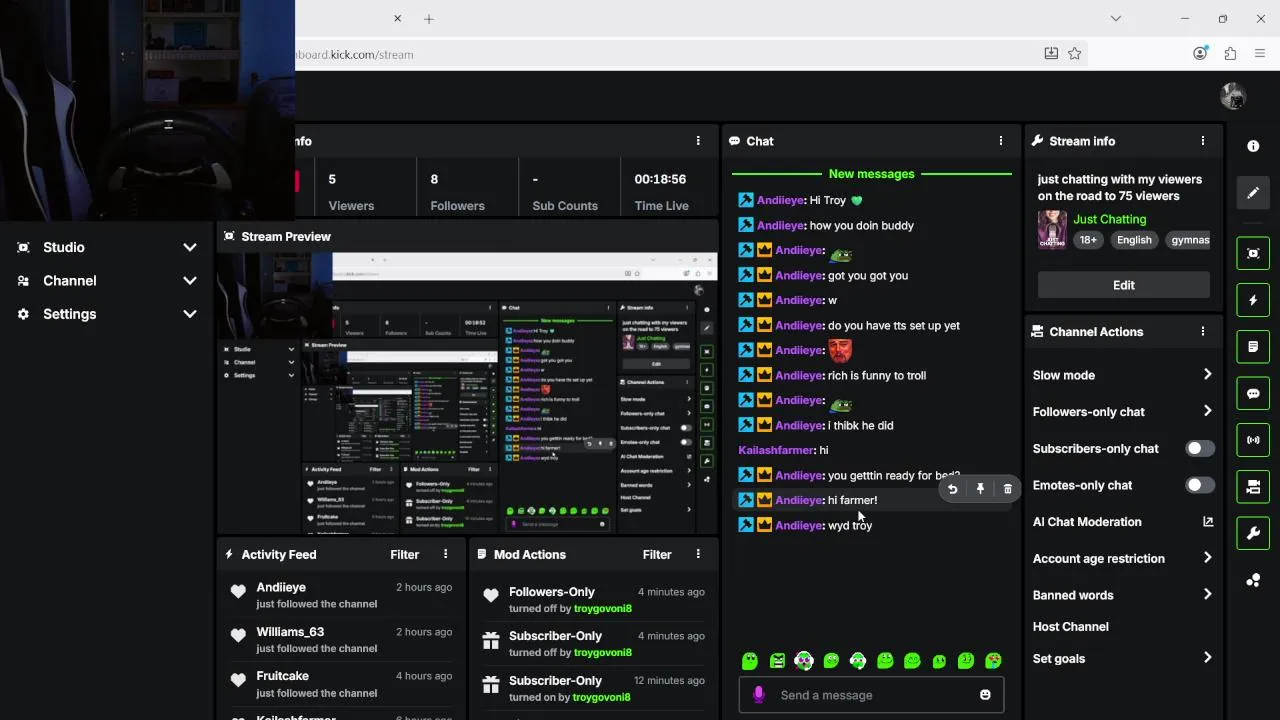Click the New messages banner in chat
The width and height of the screenshot is (1280, 720).
[871, 174]
